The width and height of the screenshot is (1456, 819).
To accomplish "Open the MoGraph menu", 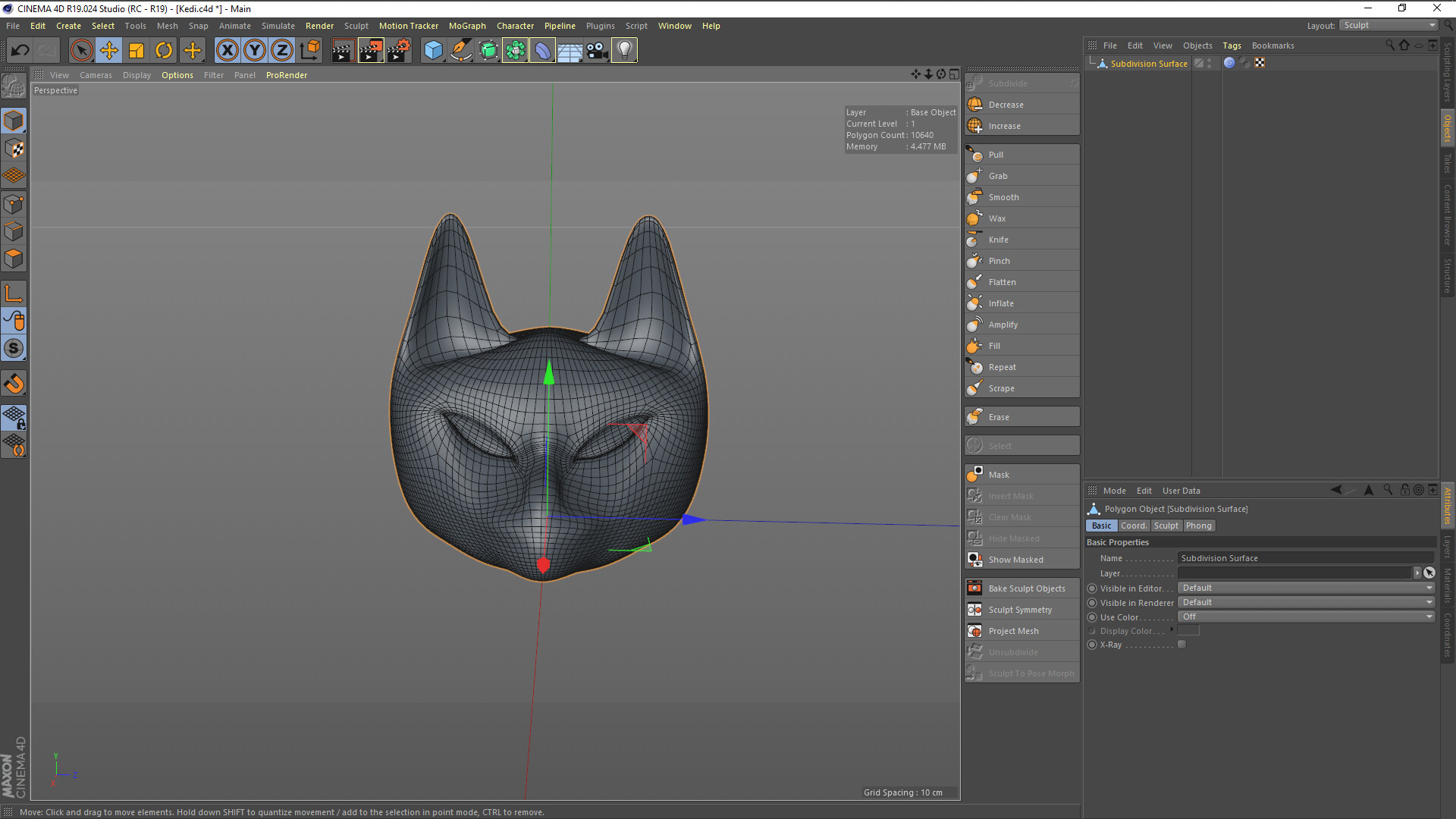I will (x=466, y=26).
